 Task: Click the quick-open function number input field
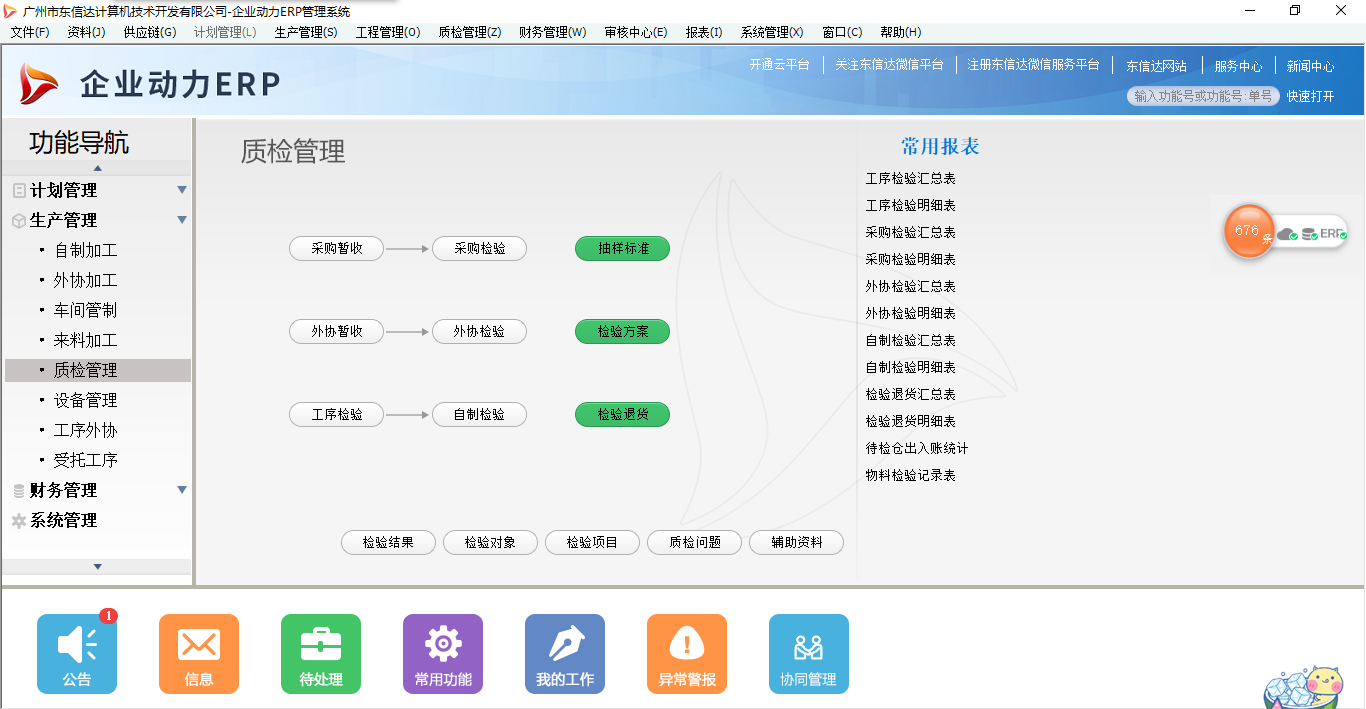1204,96
